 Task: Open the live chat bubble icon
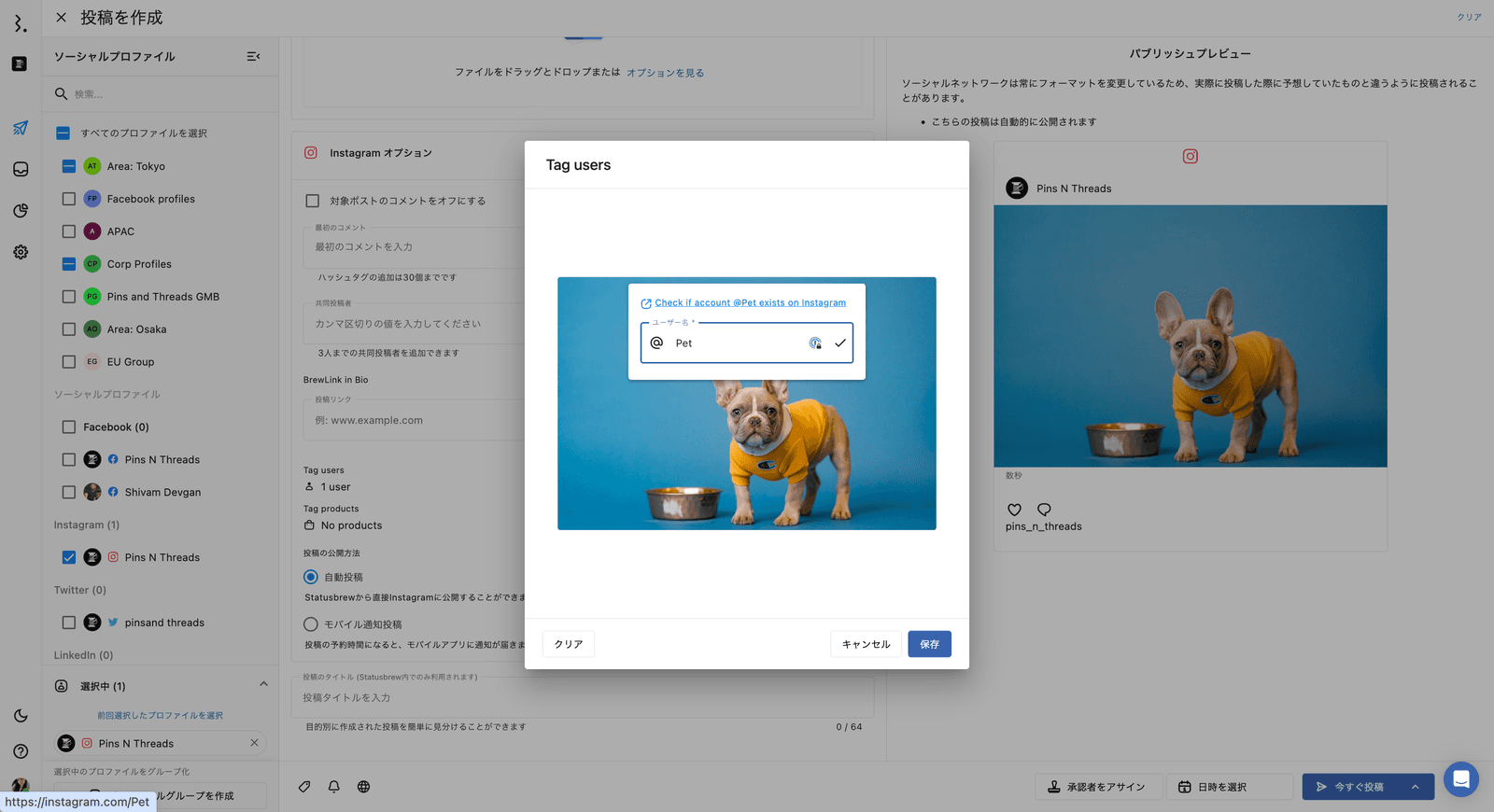1460,779
